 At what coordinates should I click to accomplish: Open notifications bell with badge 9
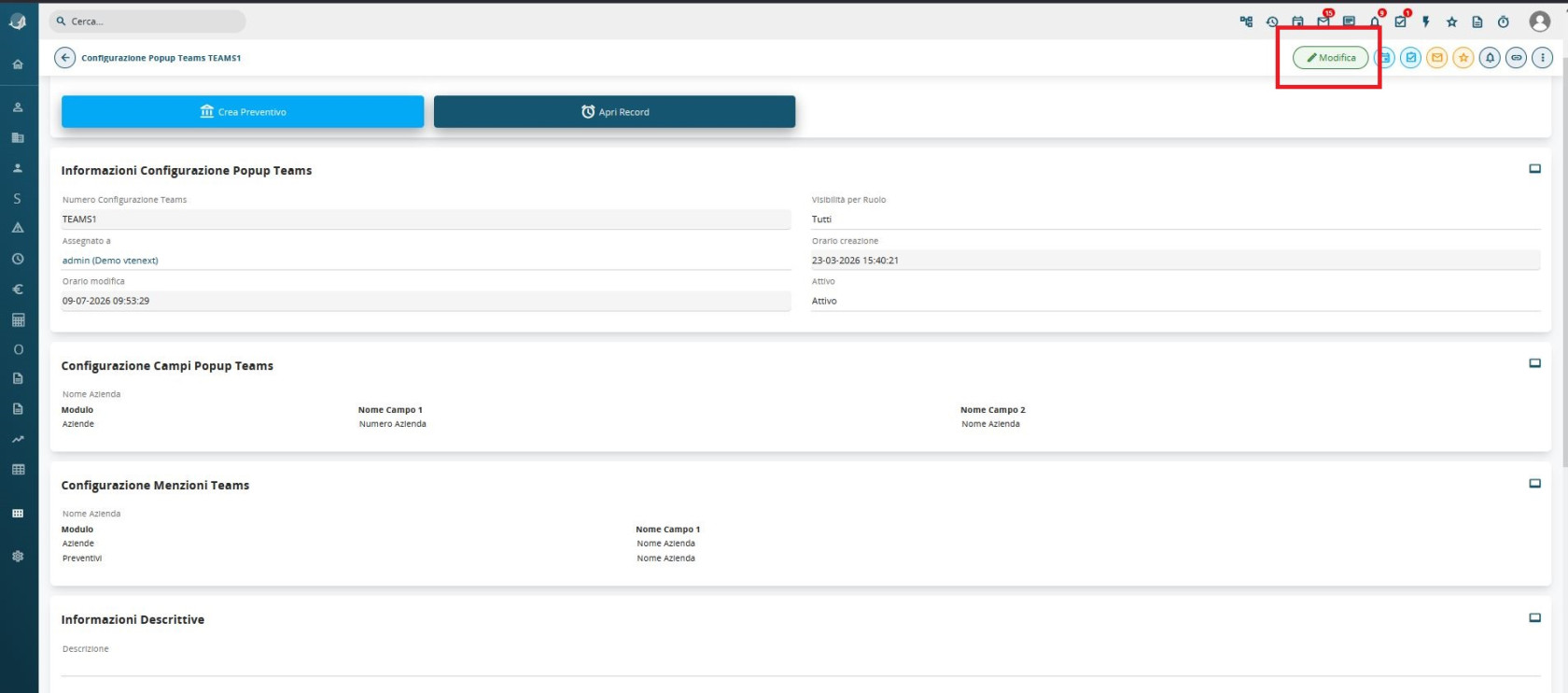[1375, 21]
